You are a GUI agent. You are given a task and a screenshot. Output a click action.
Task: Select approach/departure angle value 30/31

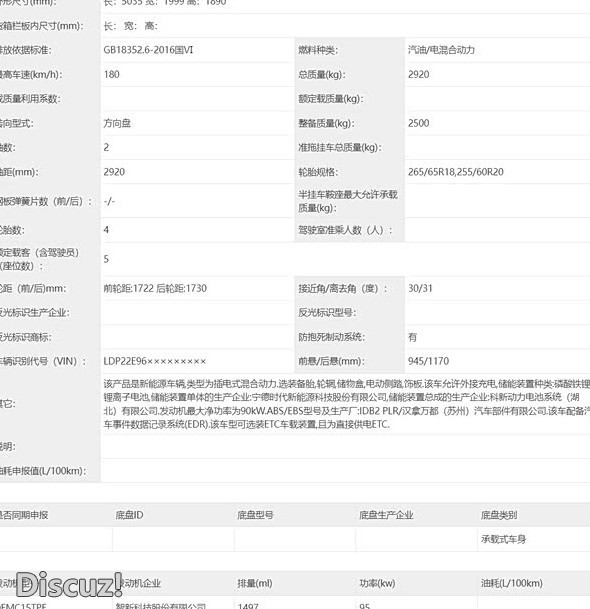click(420, 288)
